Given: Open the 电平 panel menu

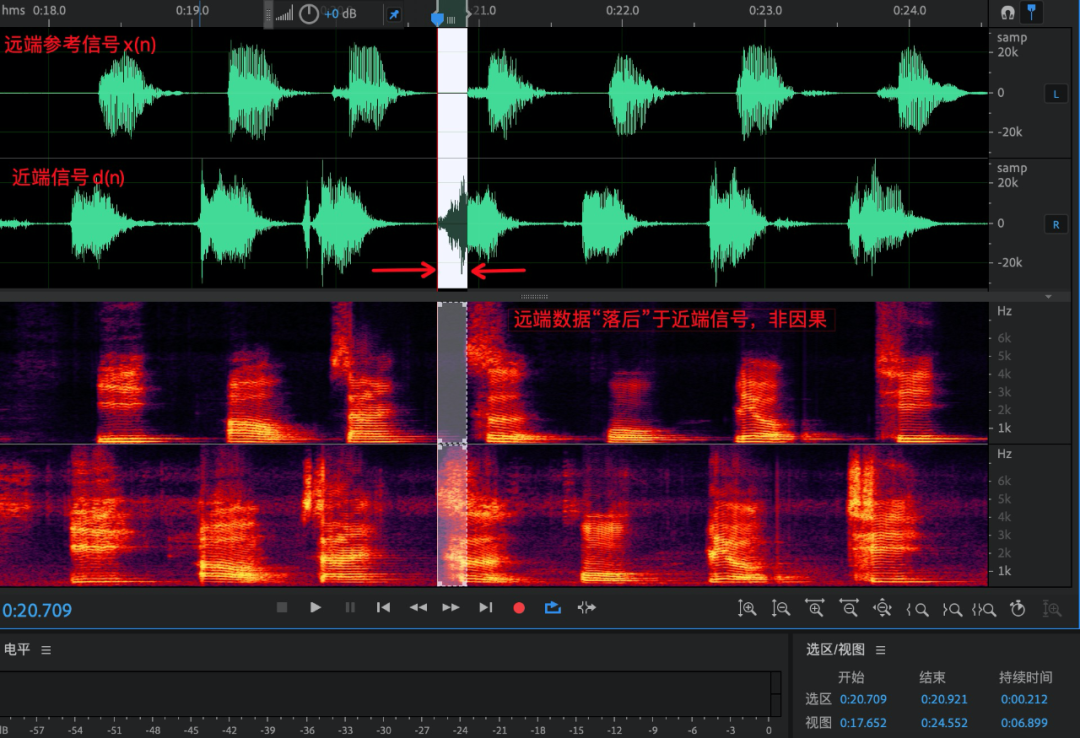Looking at the screenshot, I should (x=46, y=650).
